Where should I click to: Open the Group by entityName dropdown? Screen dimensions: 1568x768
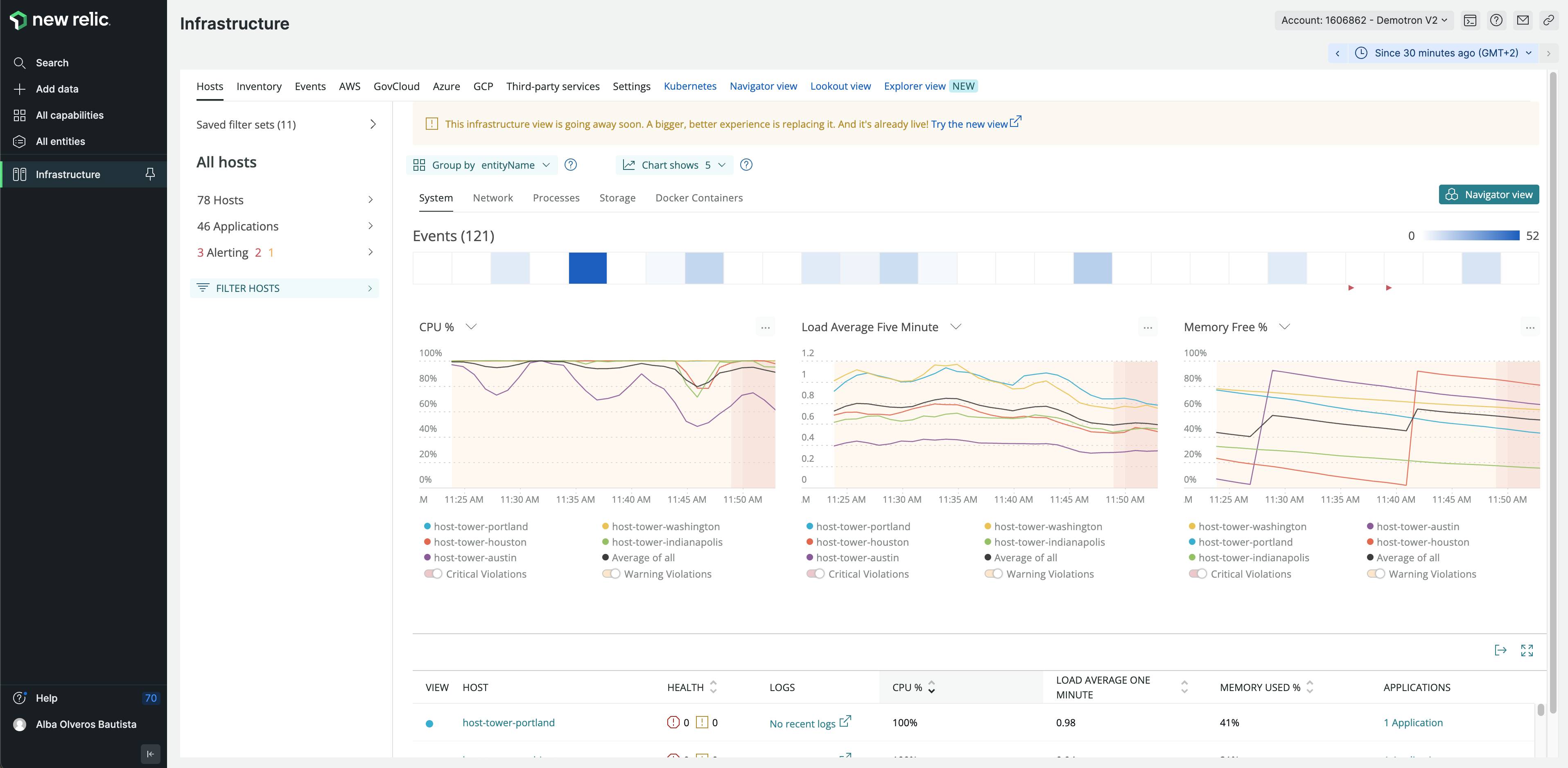tap(482, 165)
